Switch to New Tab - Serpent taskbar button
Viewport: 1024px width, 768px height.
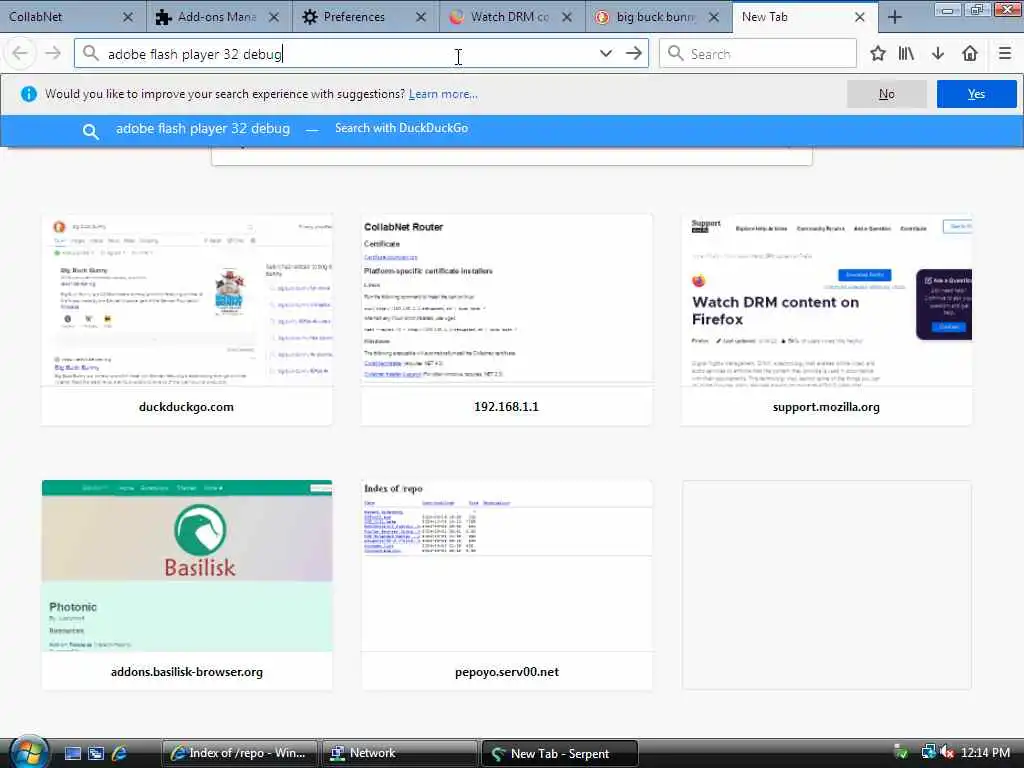tap(560, 754)
